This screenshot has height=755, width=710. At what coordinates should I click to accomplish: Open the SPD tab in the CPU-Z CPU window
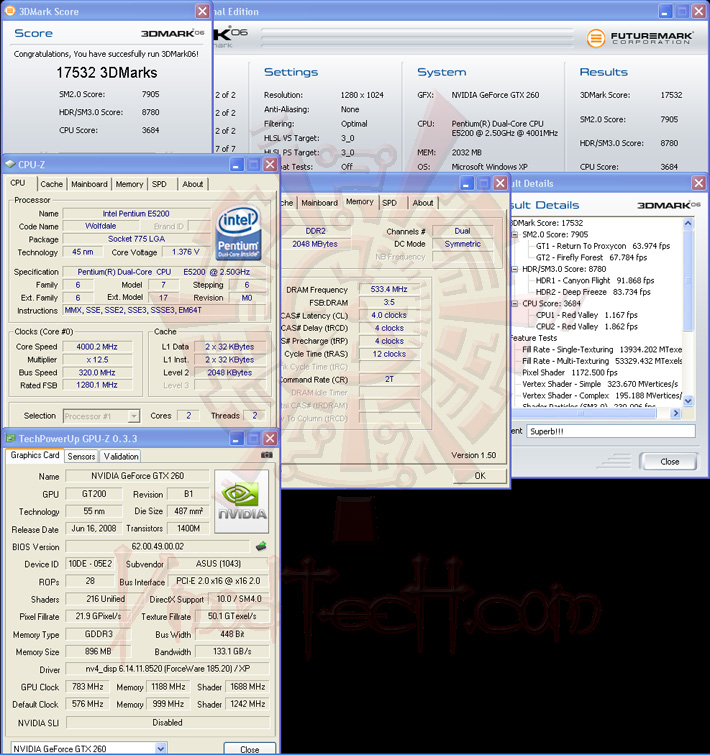coord(159,184)
